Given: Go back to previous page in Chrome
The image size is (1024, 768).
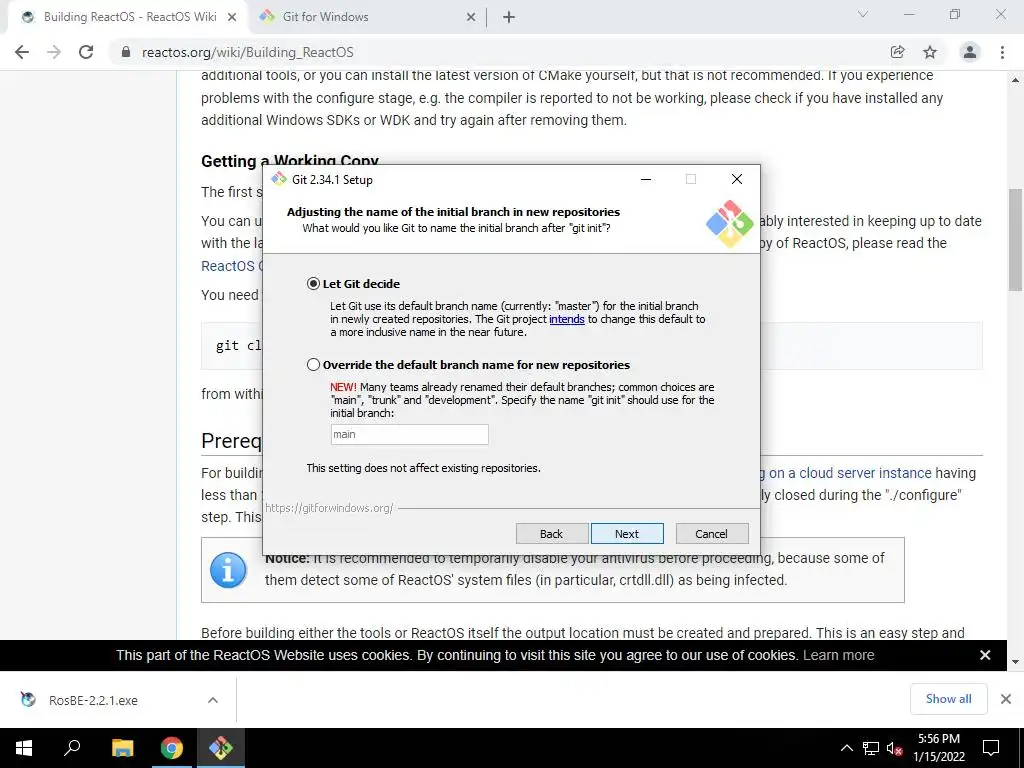Looking at the screenshot, I should (22, 52).
